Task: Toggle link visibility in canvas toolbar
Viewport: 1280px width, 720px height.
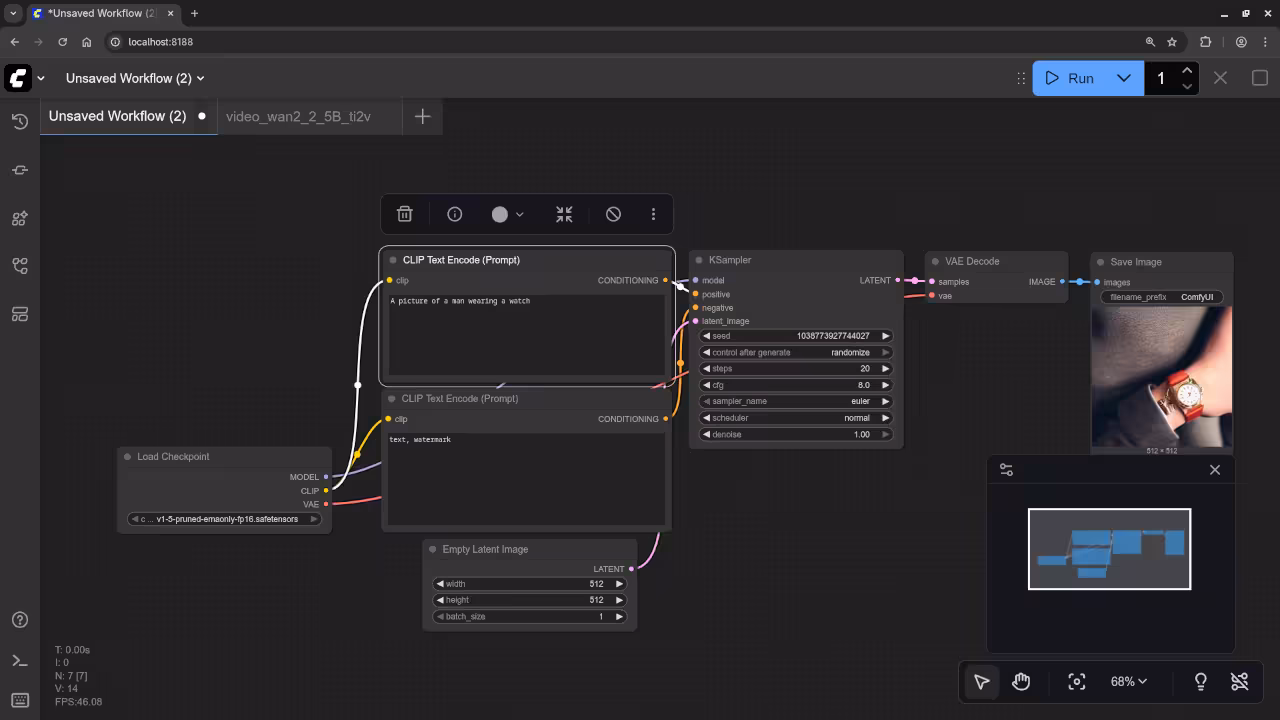Action: pyautogui.click(x=1239, y=681)
